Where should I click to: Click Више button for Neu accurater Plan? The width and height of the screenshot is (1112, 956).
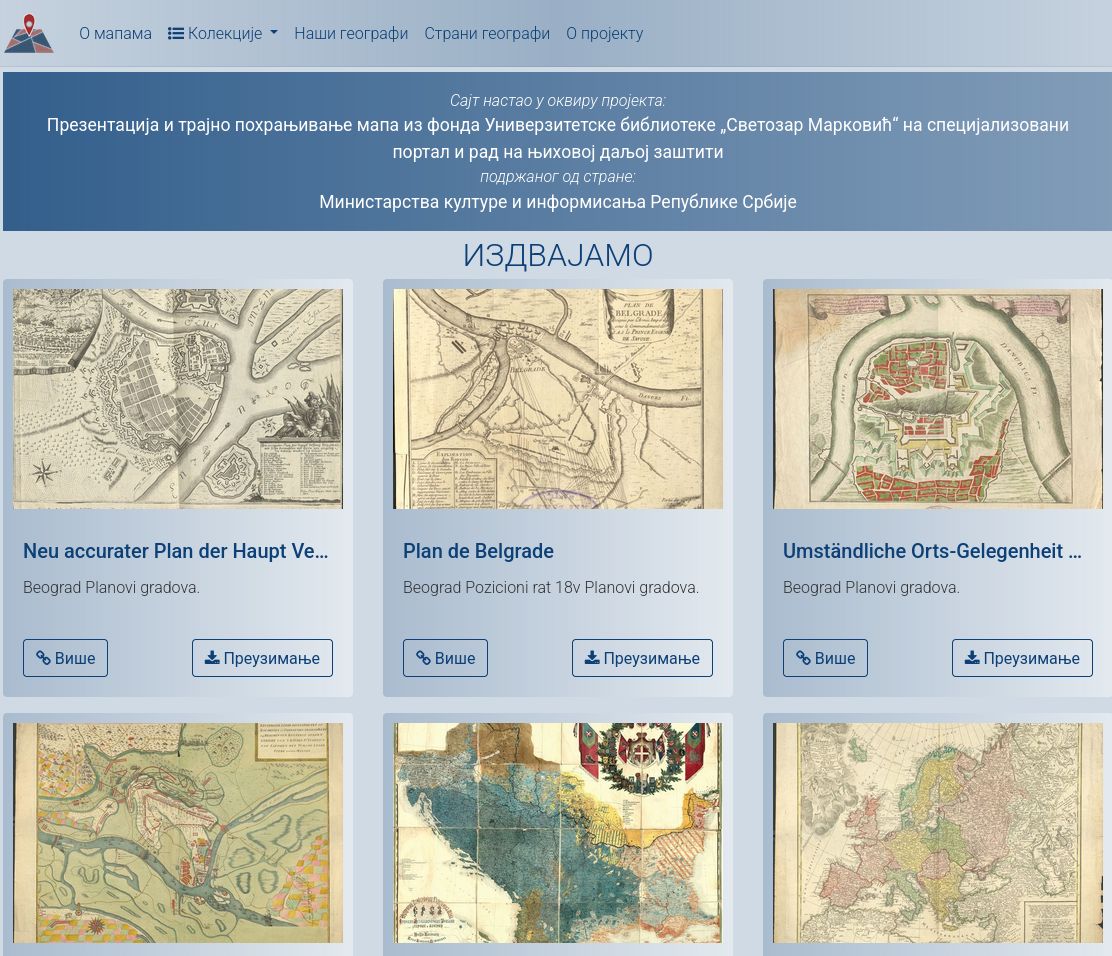(x=65, y=658)
